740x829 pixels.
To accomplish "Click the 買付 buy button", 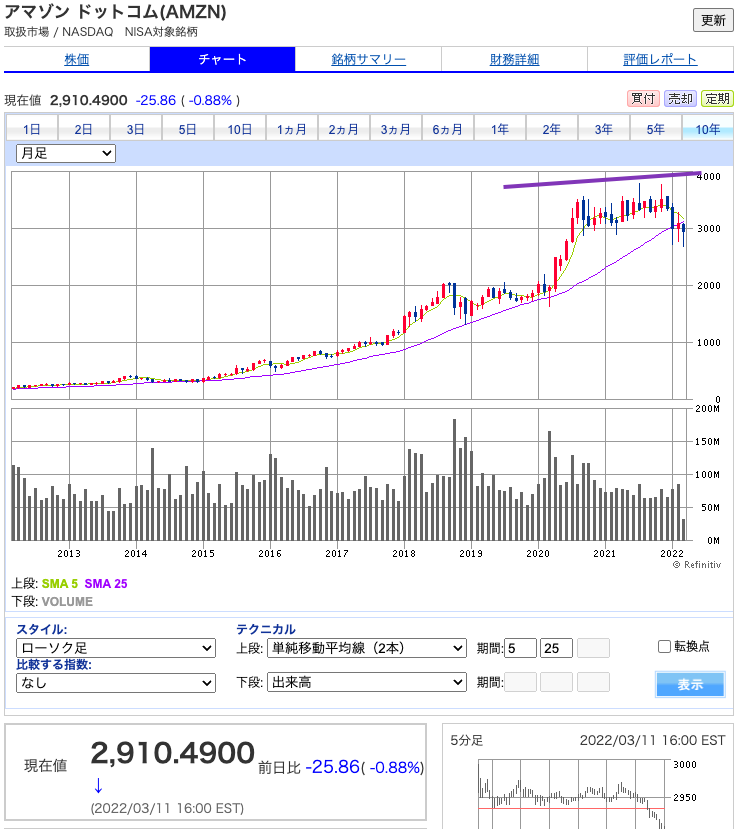I will pos(643,98).
